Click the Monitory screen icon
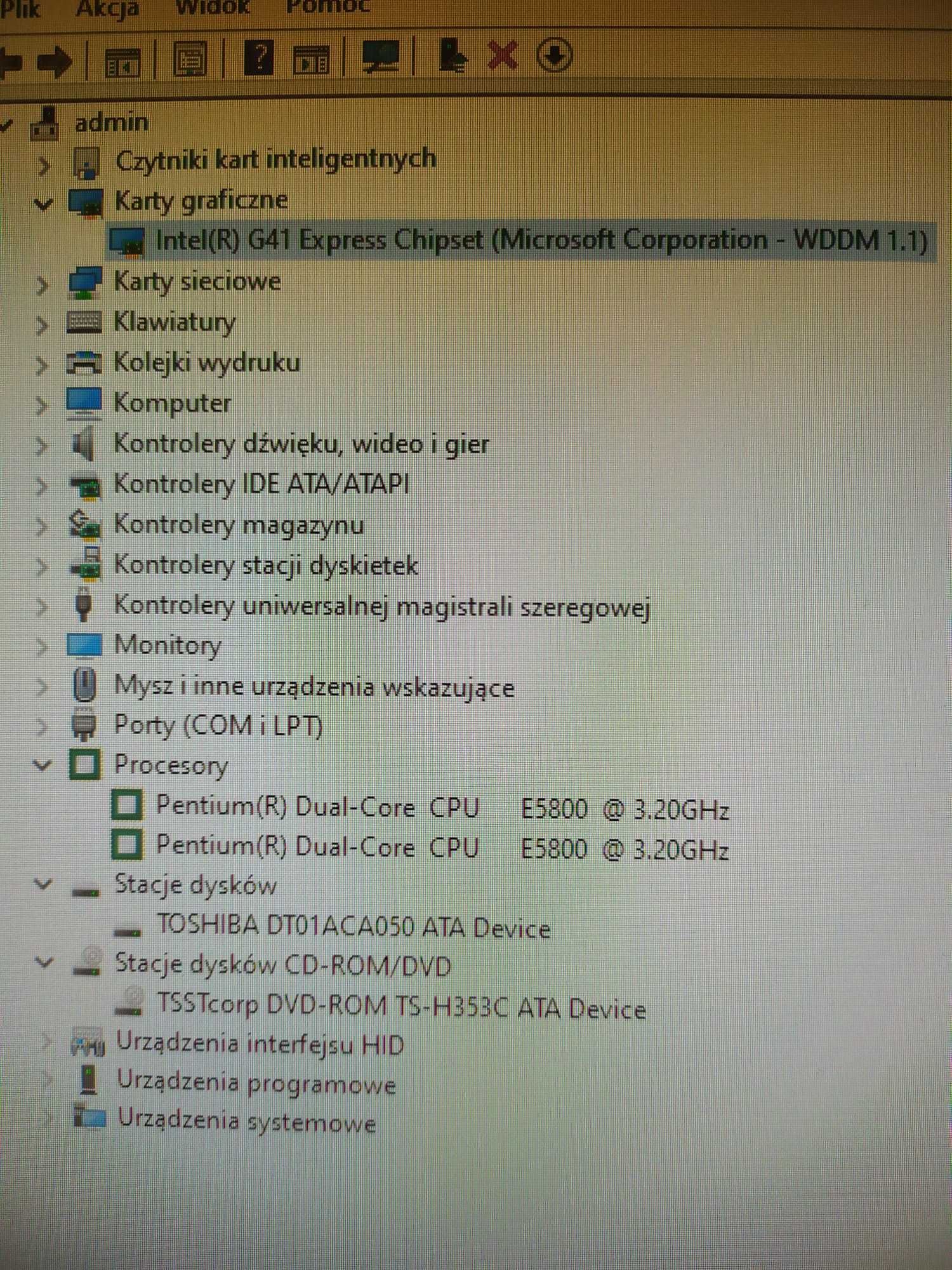This screenshot has height=1270, width=952. (x=84, y=645)
